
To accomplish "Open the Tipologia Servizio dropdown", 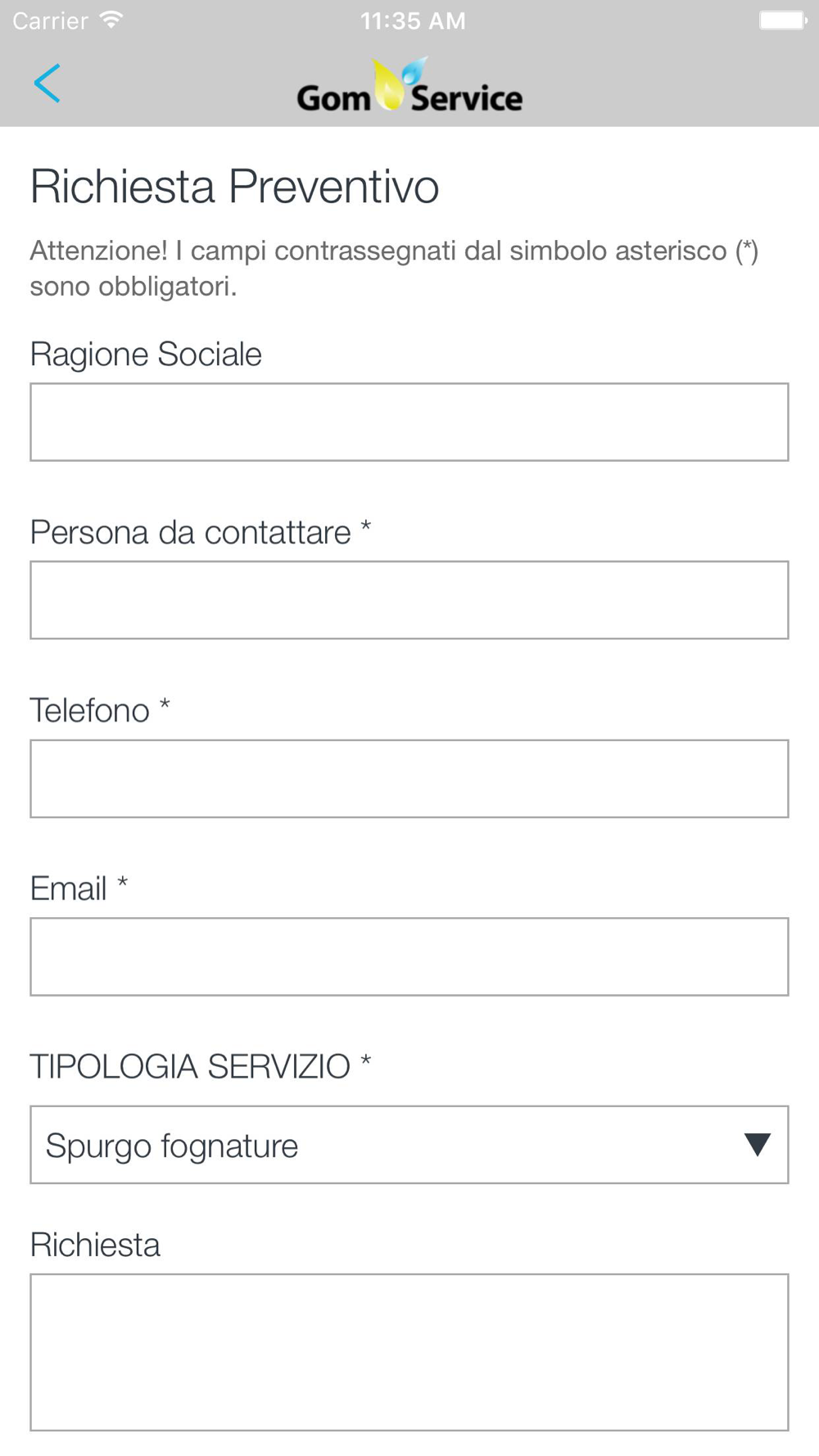I will [409, 1145].
